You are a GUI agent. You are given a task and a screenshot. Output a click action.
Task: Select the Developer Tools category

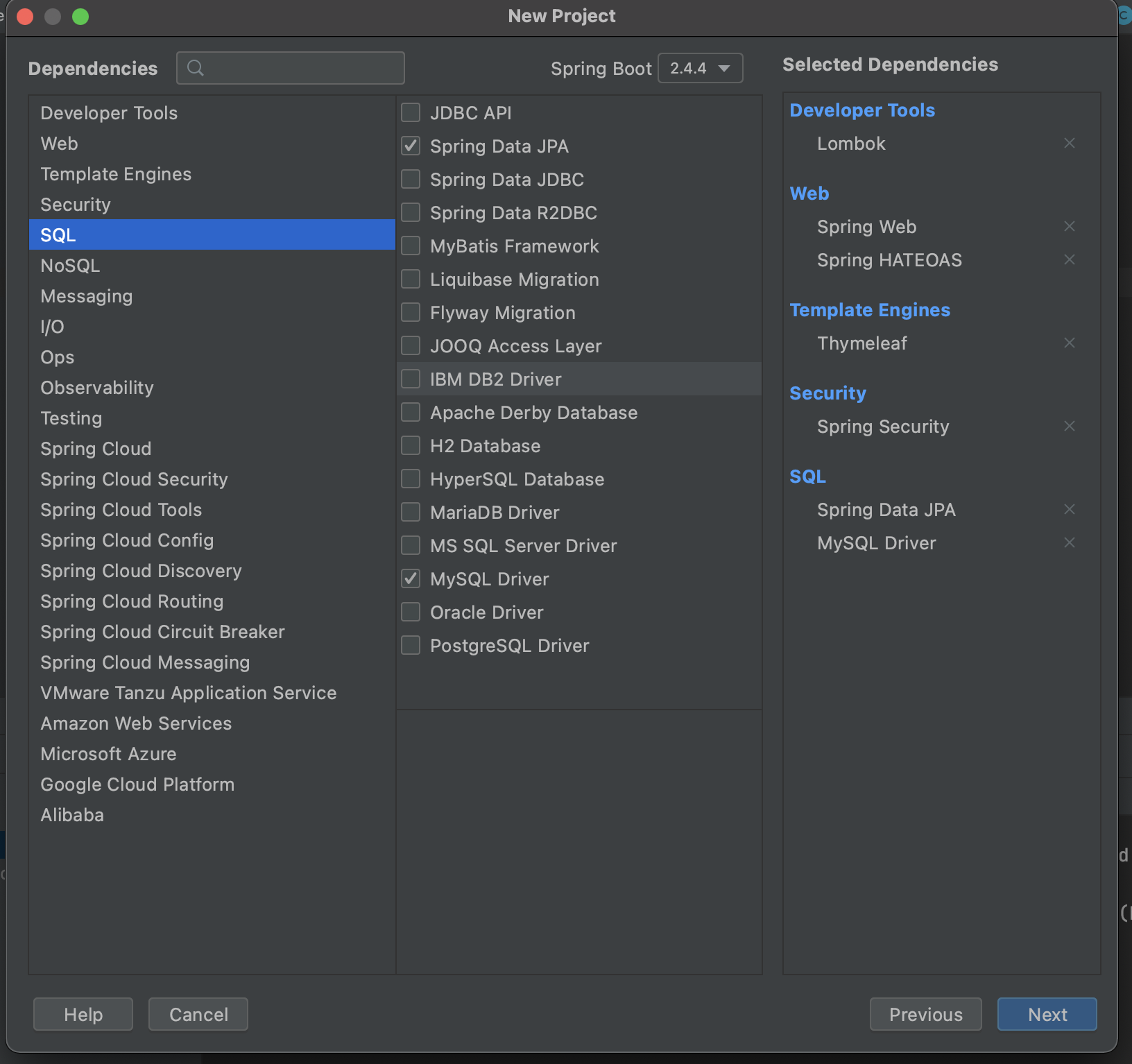click(x=109, y=113)
